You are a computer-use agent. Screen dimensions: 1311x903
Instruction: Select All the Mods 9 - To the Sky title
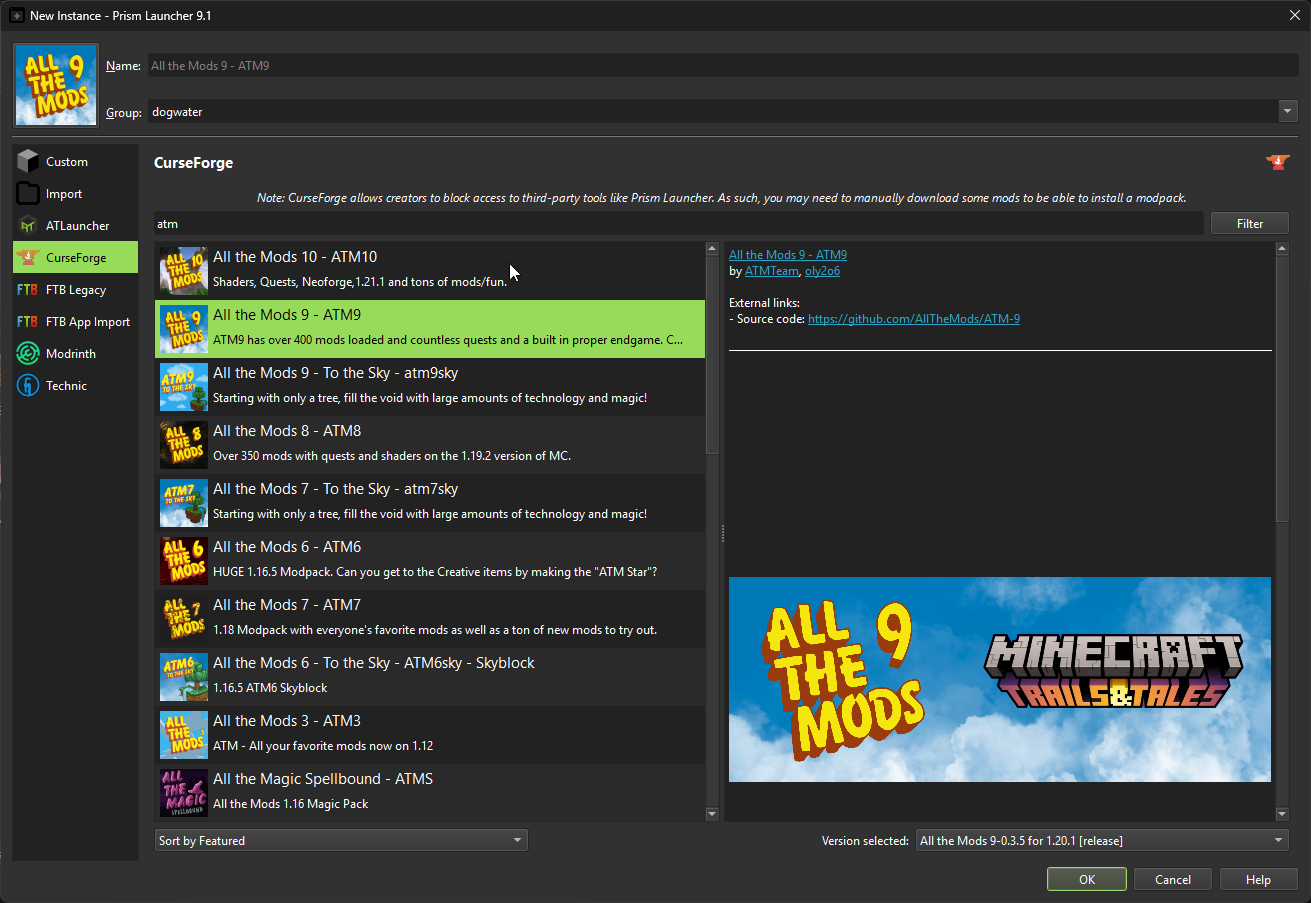(x=335, y=373)
